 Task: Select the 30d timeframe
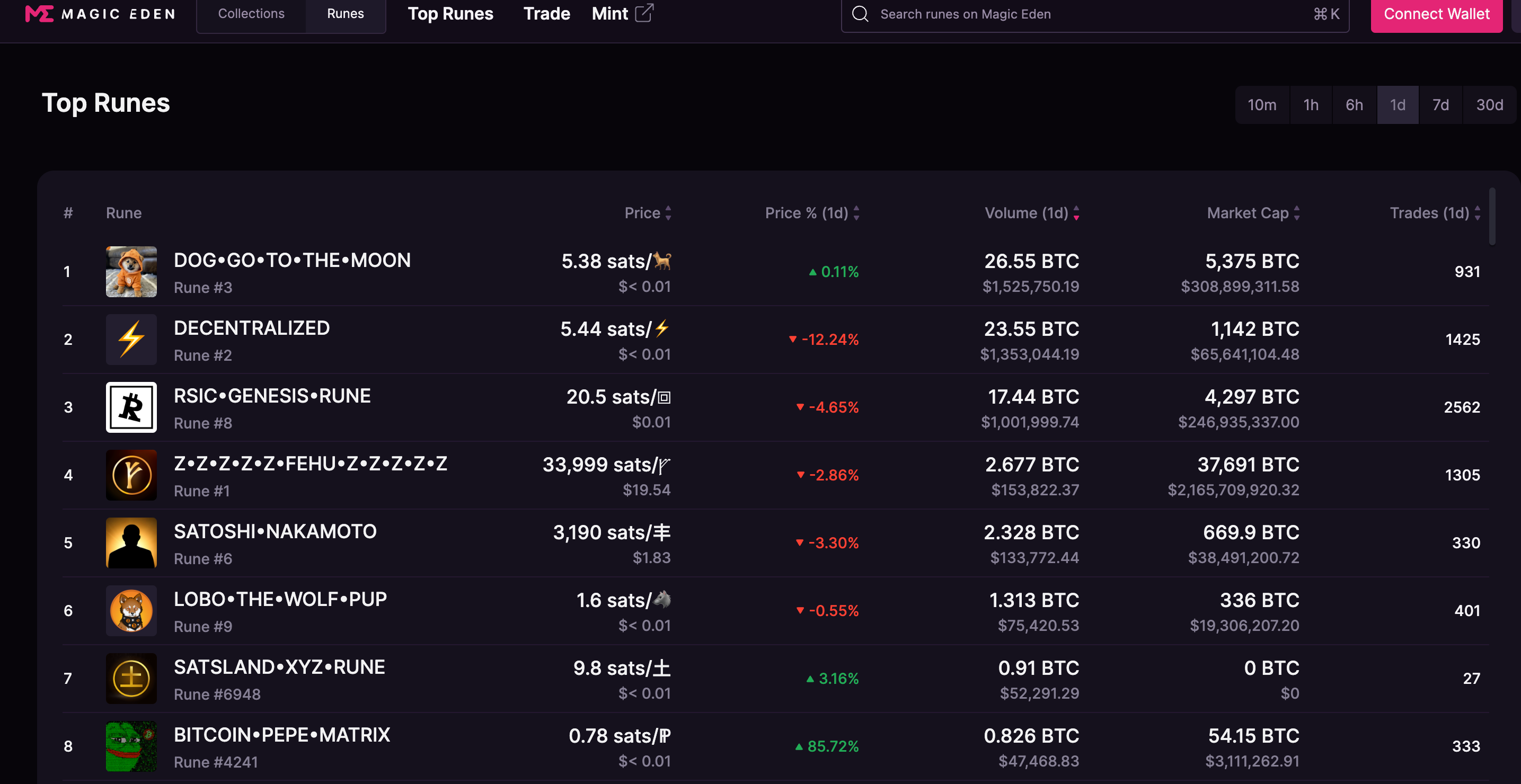point(1490,105)
